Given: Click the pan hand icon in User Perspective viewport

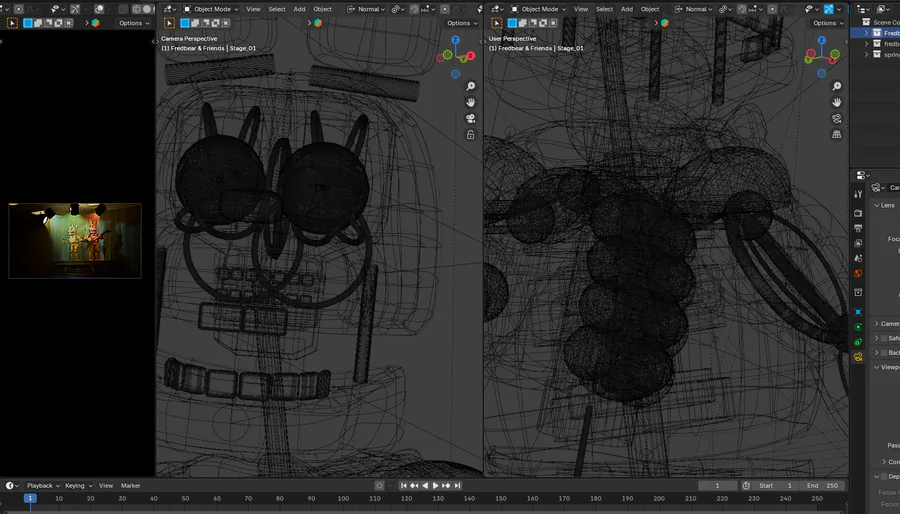Looking at the screenshot, I should 837,102.
